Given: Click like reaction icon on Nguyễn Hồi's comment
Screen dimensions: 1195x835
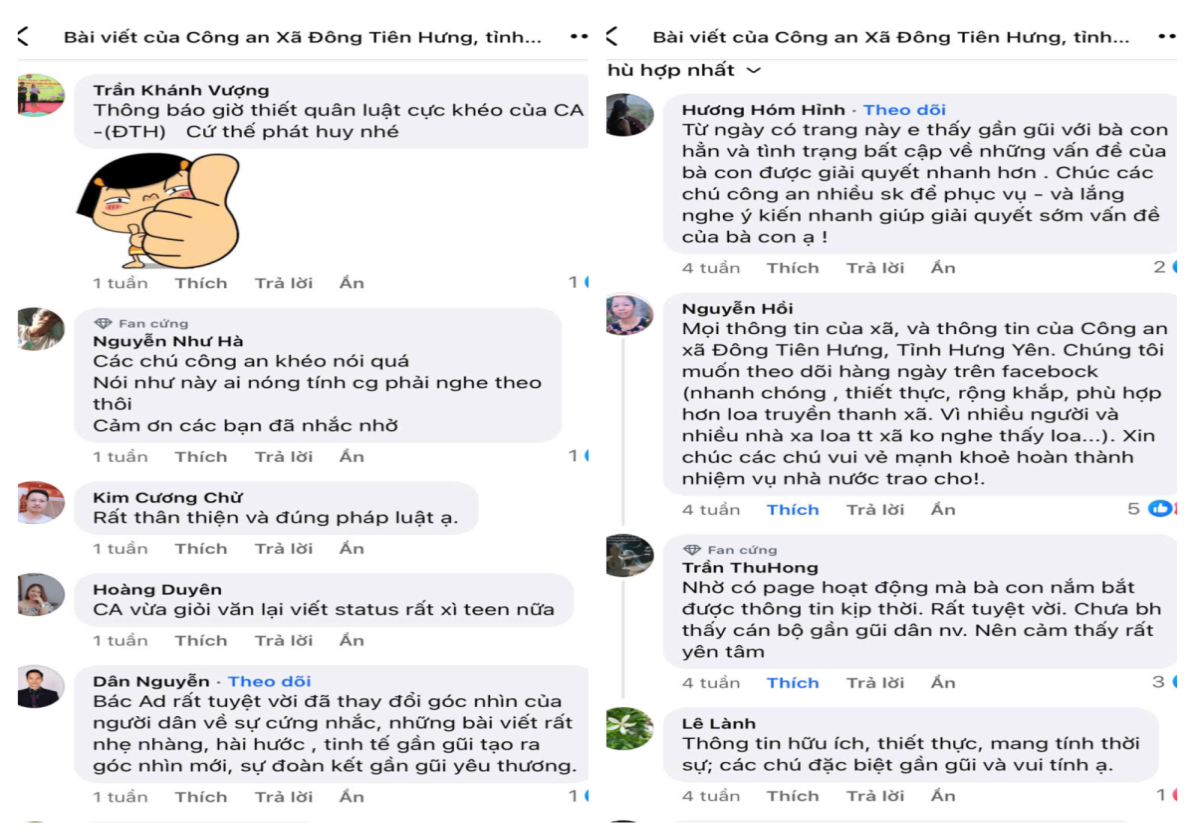Looking at the screenshot, I should tap(1160, 509).
